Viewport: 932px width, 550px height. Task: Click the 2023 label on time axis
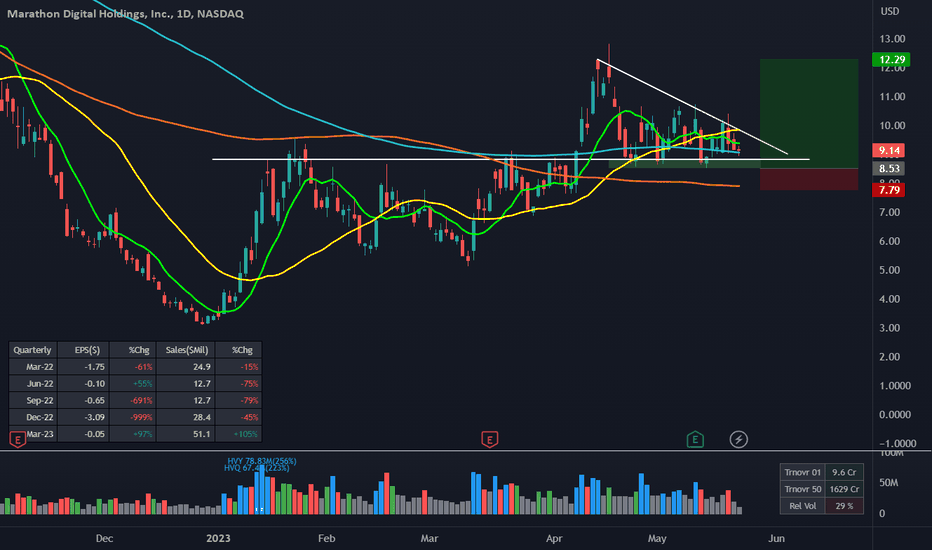click(x=218, y=538)
